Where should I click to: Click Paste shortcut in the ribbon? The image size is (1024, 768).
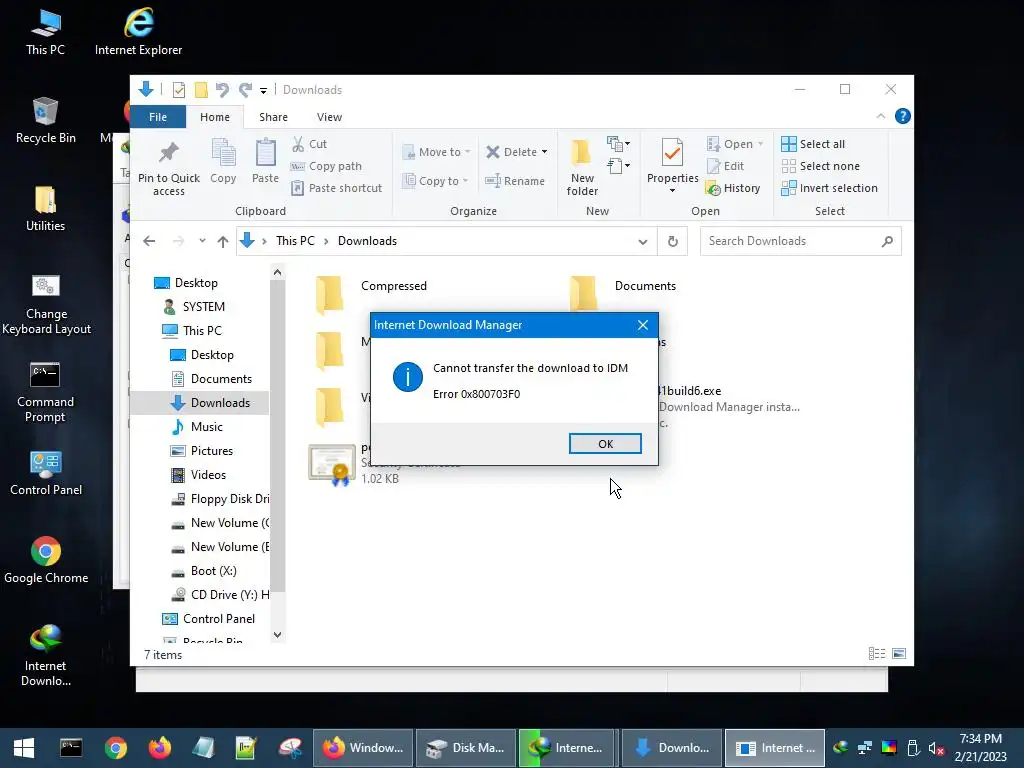point(336,188)
